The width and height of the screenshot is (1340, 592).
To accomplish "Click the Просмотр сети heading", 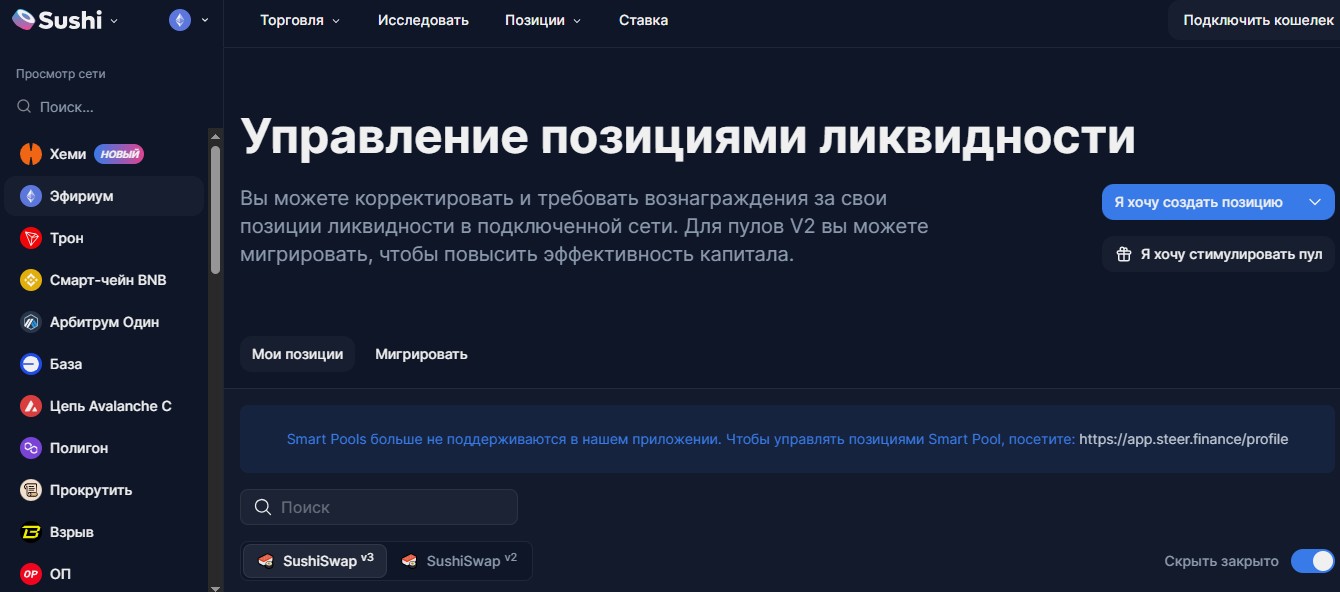I will [x=60, y=74].
